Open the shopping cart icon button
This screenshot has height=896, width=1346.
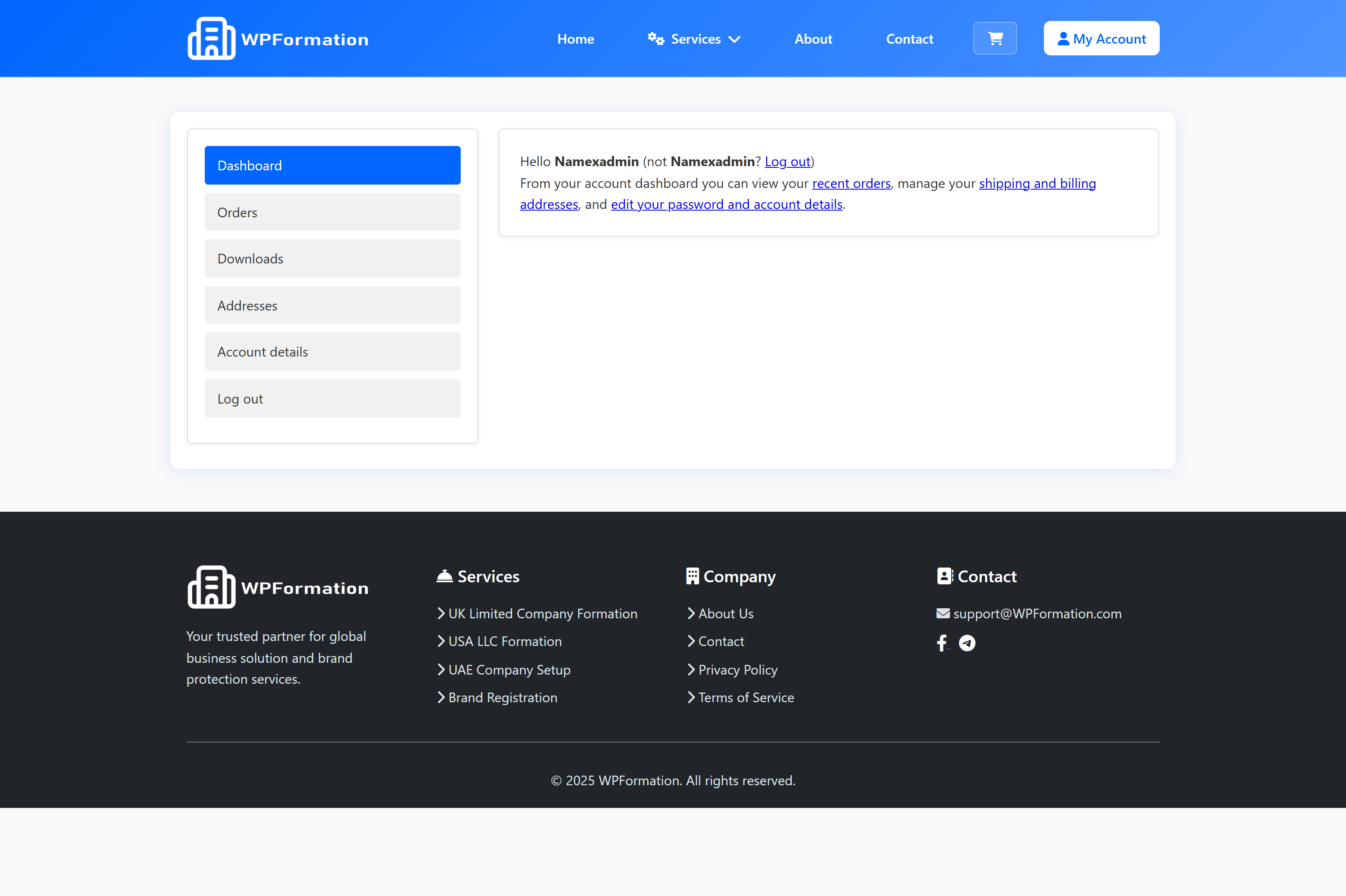(x=995, y=38)
